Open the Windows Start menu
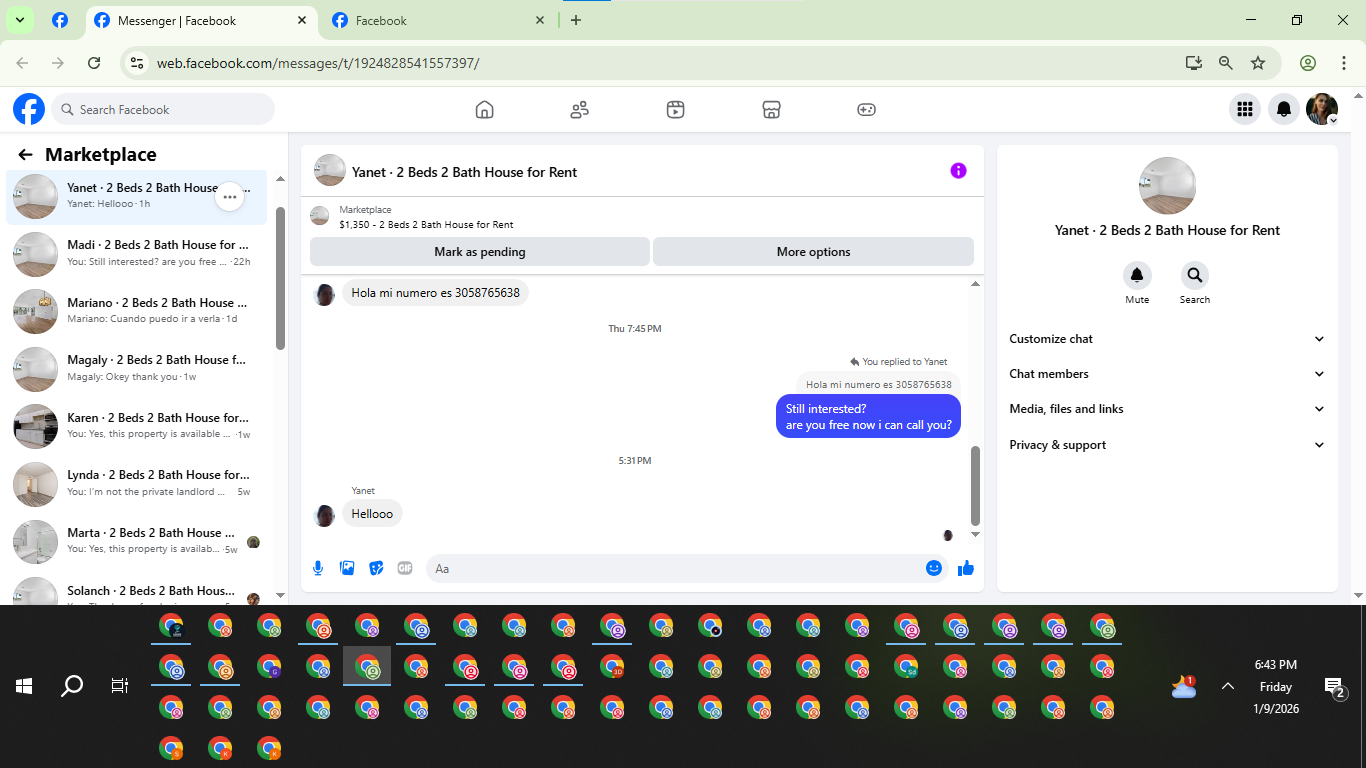Screen dimensions: 1366x768 pos(24,686)
